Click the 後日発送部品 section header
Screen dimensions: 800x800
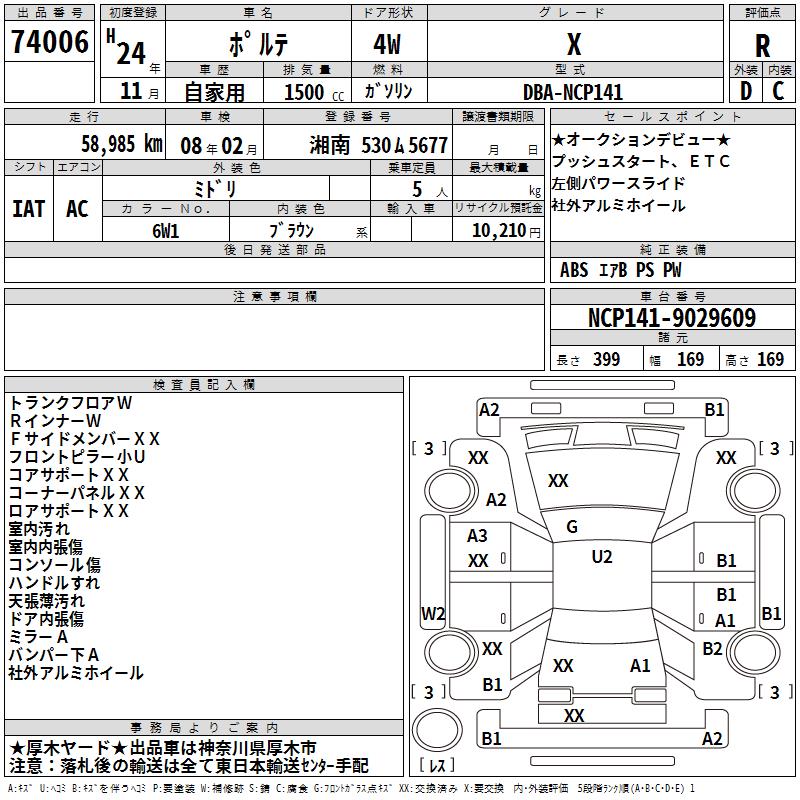point(274,249)
